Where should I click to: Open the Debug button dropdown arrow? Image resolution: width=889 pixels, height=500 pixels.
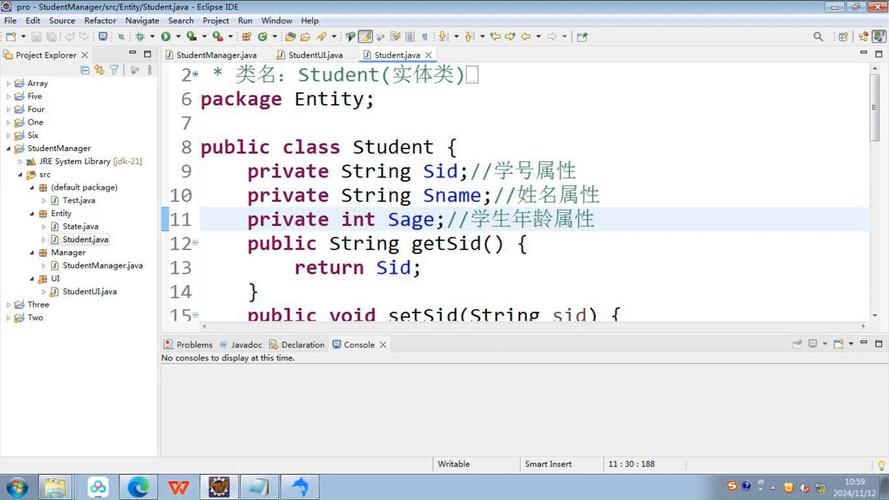tap(152, 37)
